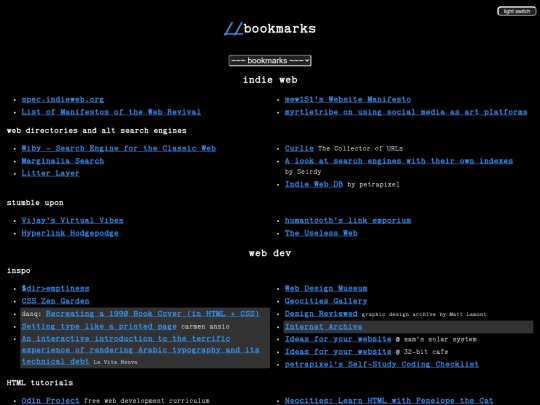Open the Litter Layer link

tap(50, 173)
